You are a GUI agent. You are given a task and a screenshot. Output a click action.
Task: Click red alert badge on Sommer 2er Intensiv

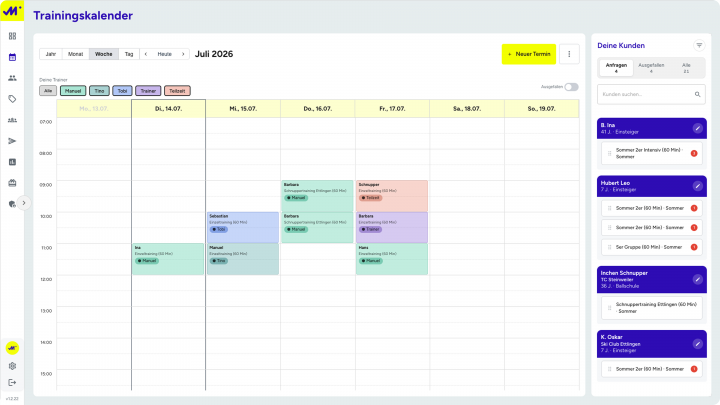point(694,153)
